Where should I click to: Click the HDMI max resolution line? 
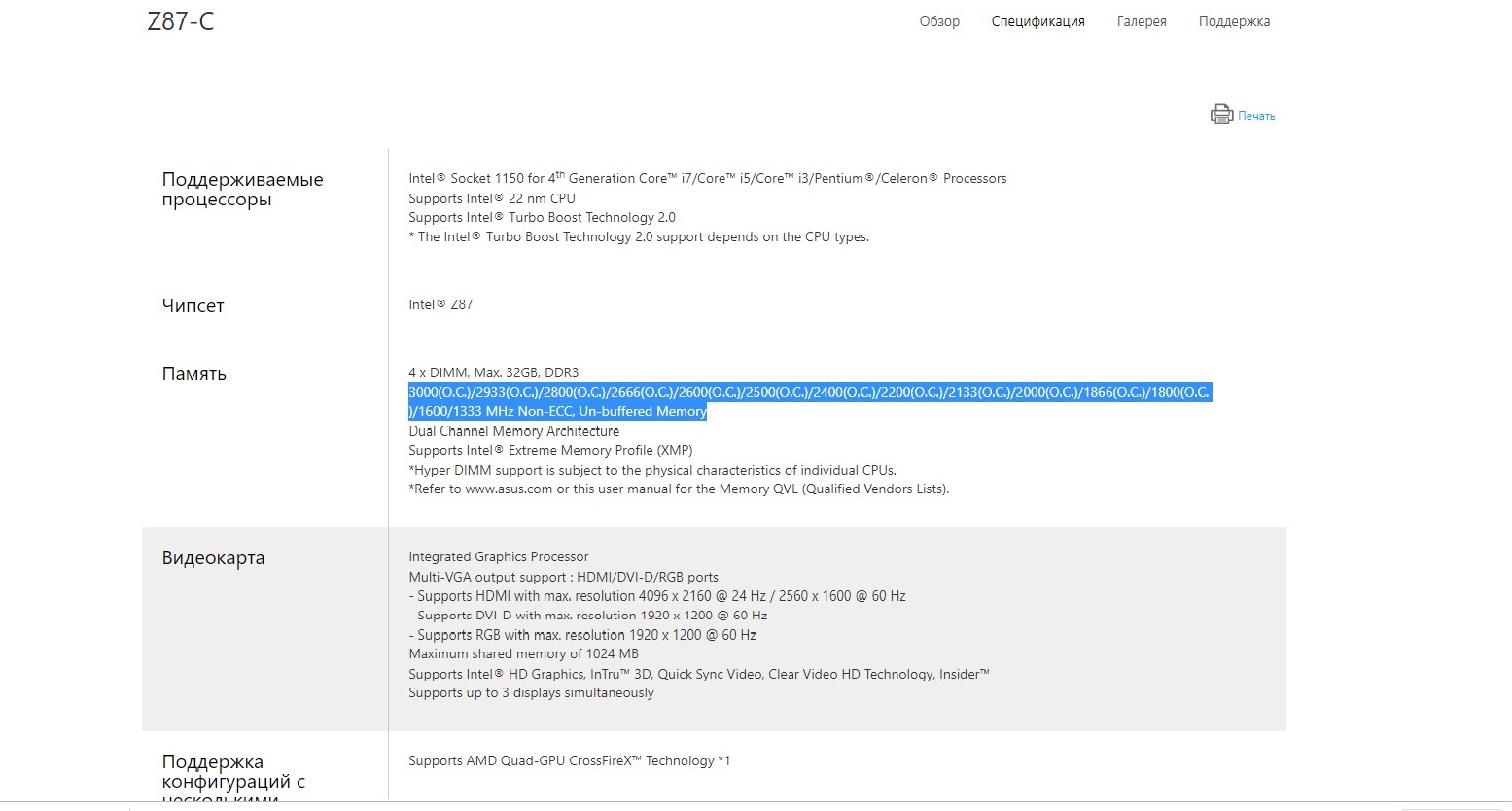[x=657, y=596]
